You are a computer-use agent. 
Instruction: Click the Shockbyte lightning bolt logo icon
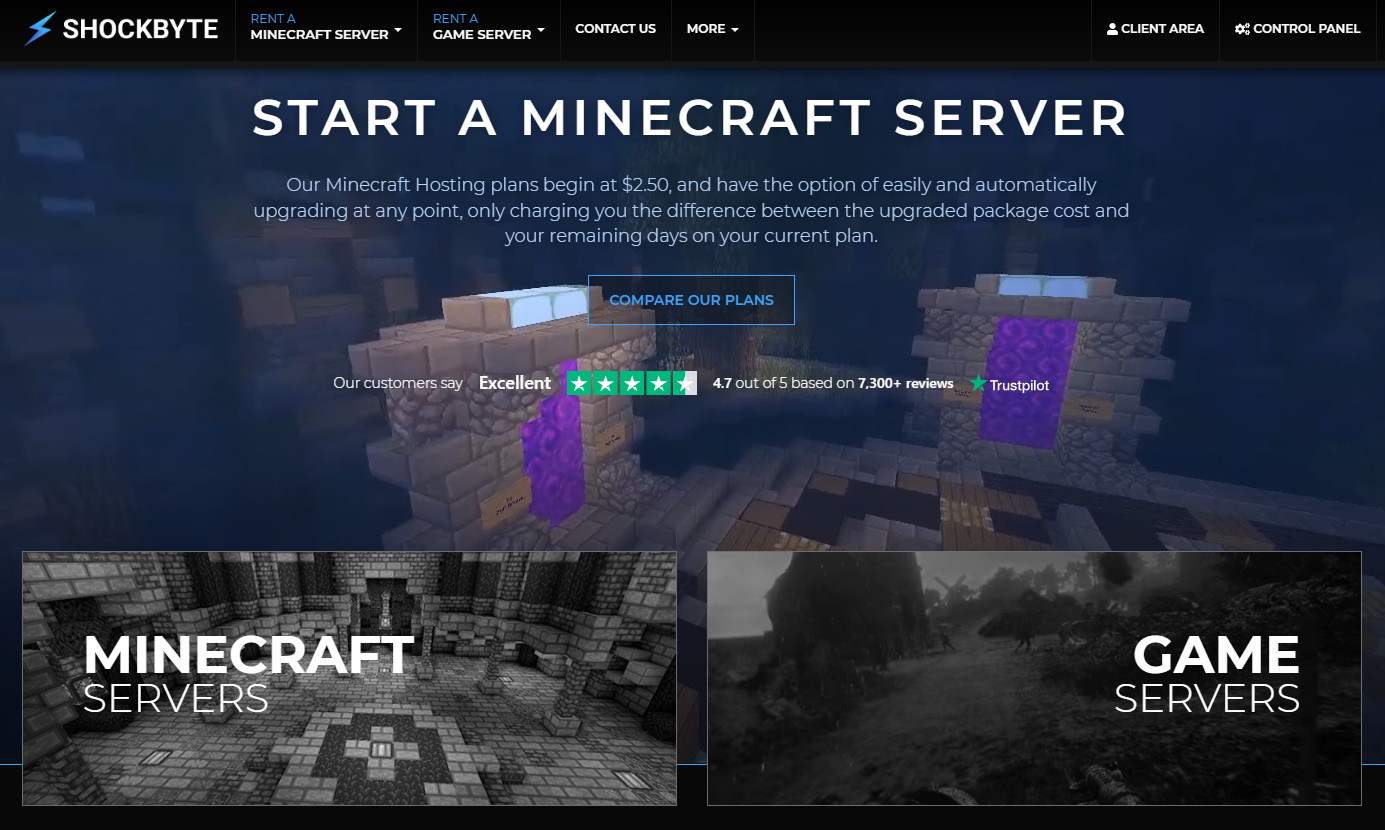point(39,29)
